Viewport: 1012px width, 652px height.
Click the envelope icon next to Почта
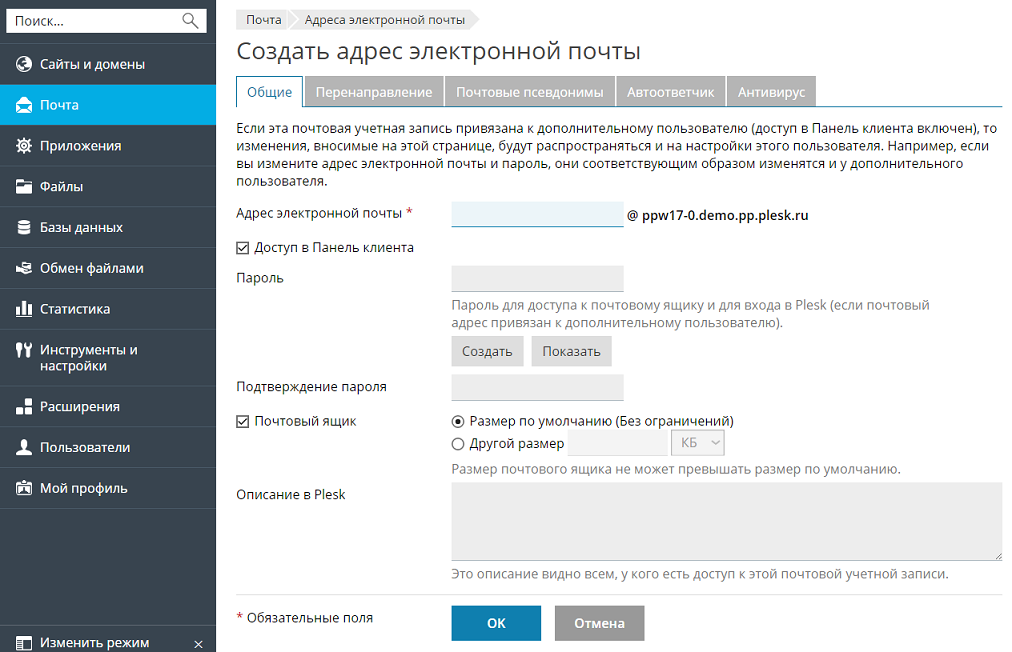24,105
